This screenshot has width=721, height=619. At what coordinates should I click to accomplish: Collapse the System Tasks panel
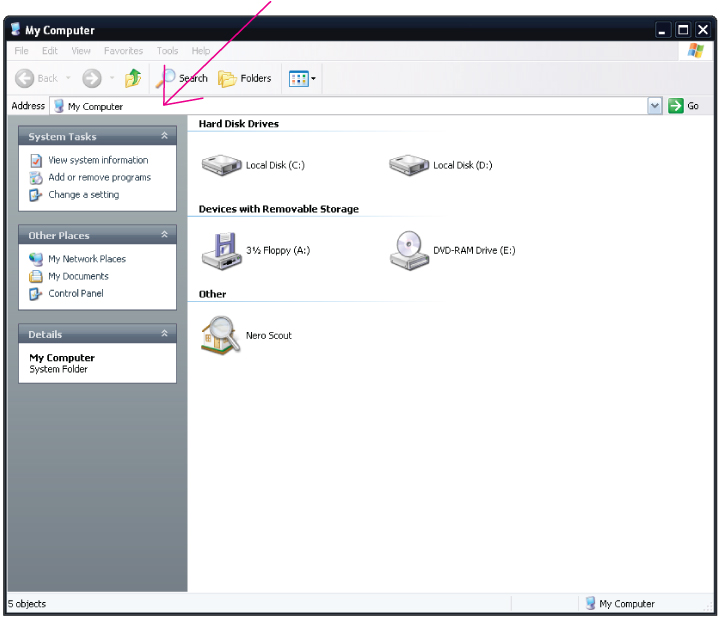[x=164, y=136]
